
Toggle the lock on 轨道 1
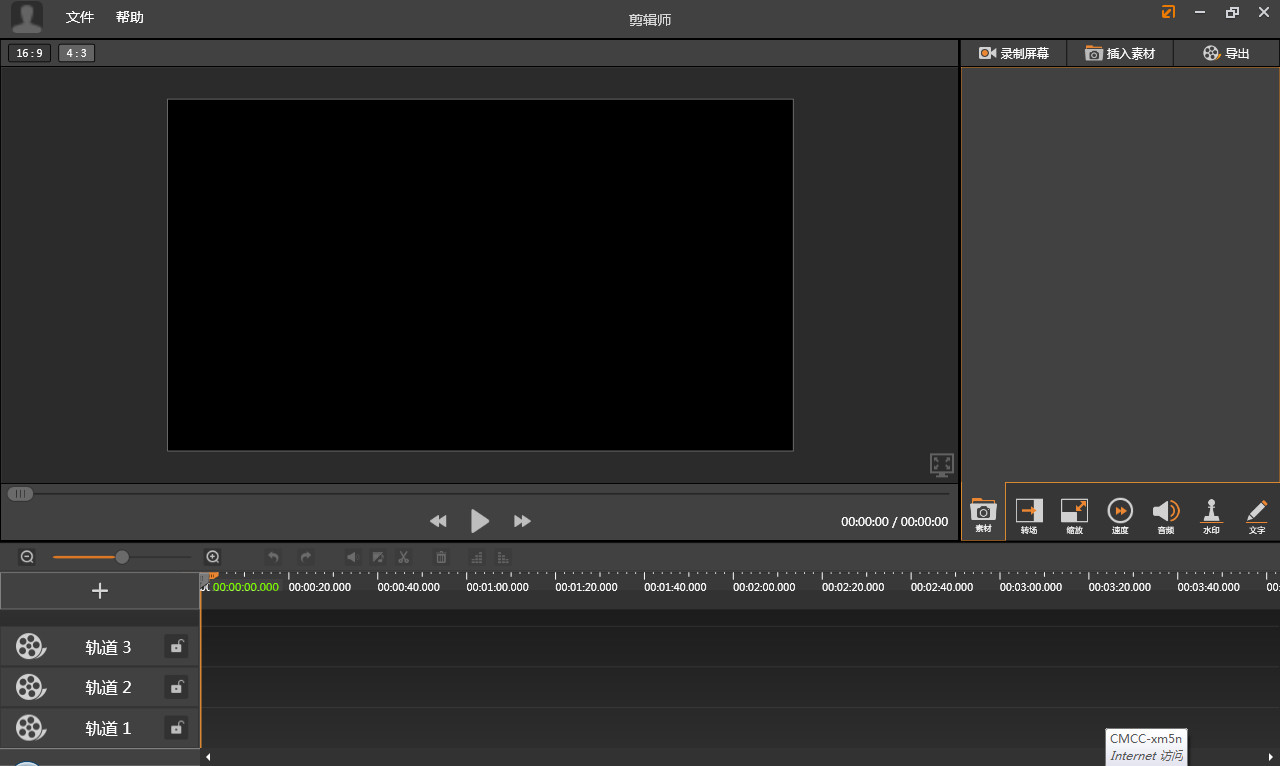tap(176, 728)
